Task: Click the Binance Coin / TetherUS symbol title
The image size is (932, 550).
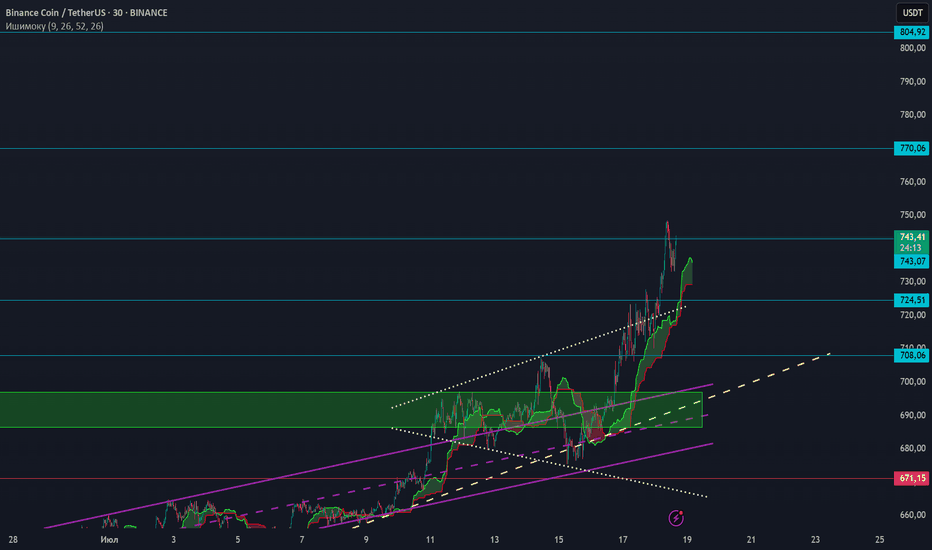Action: click(86, 12)
